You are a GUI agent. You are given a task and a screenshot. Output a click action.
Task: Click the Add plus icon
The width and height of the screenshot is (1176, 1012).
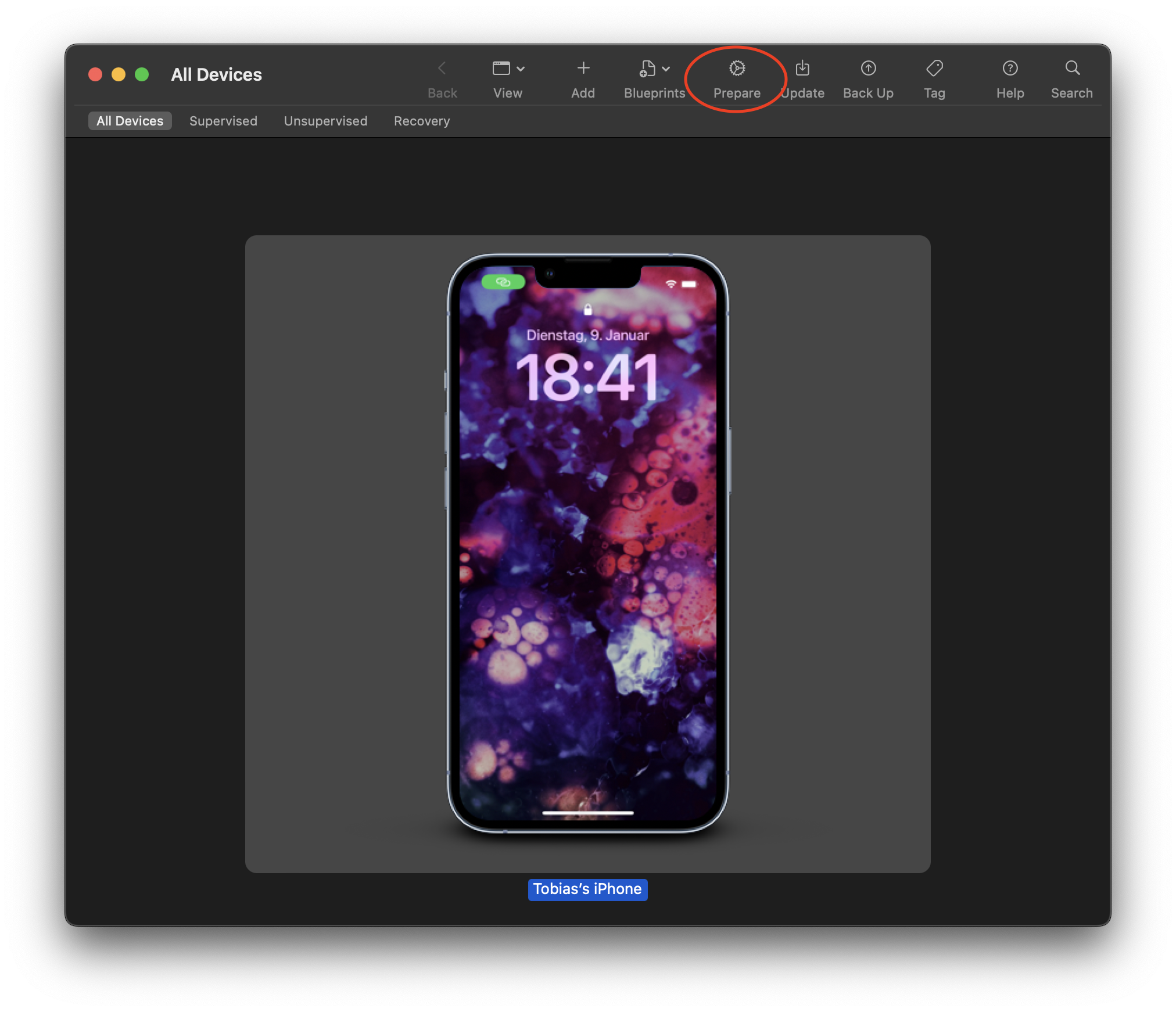(583, 68)
